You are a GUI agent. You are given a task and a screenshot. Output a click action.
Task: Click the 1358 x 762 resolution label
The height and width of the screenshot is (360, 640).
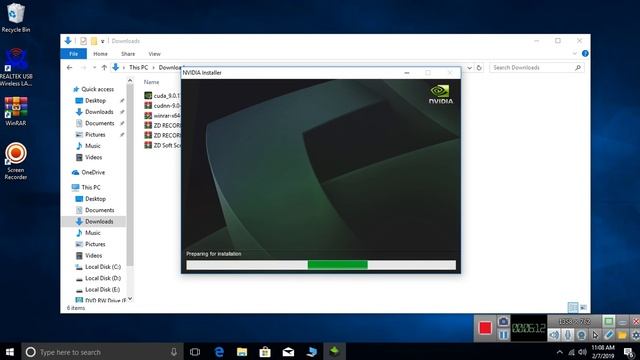(575, 322)
